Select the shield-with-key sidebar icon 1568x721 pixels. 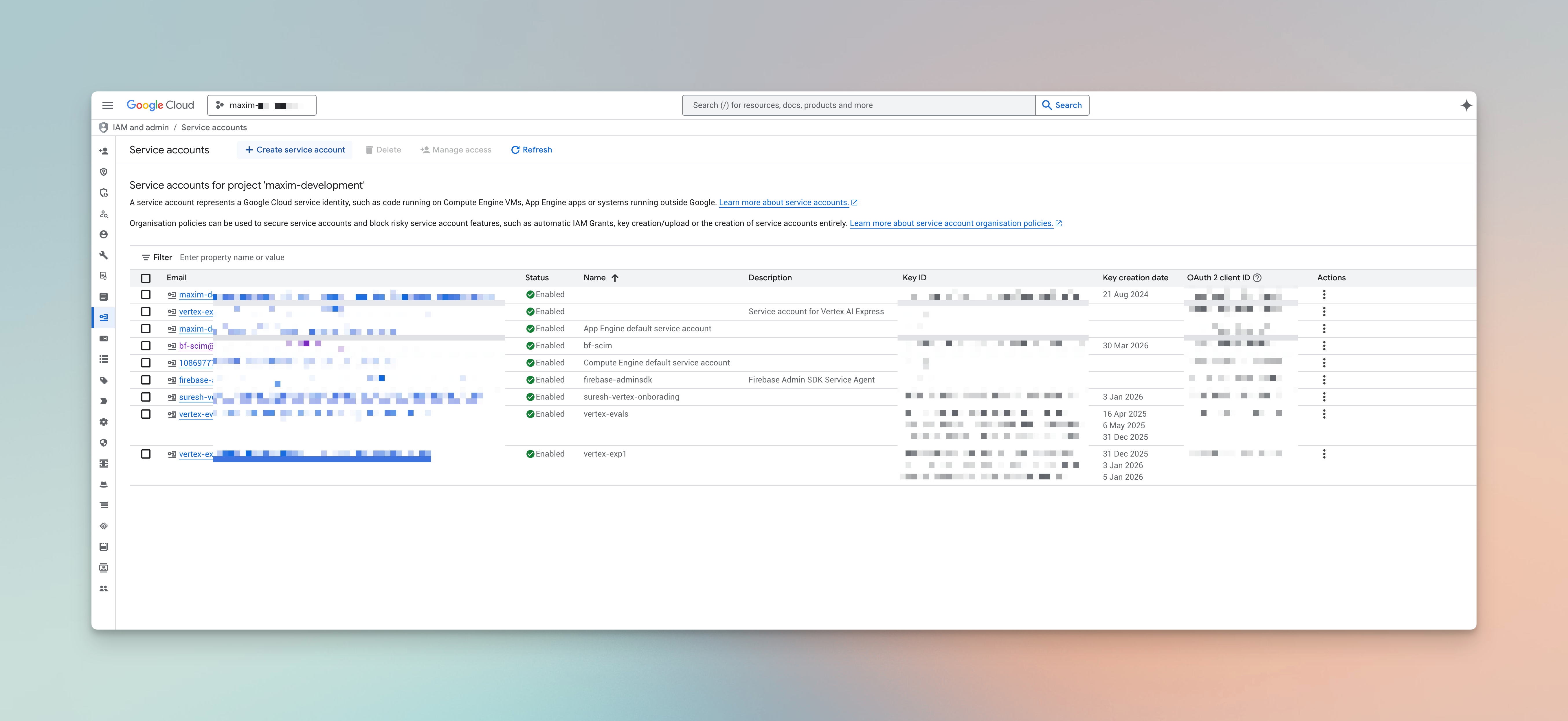[104, 172]
